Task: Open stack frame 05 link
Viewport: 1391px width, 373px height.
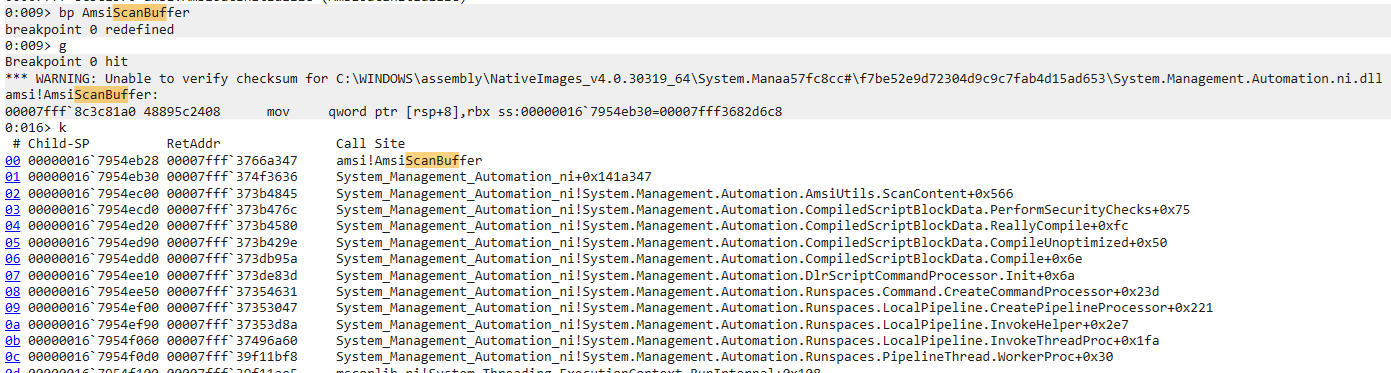Action: click(13, 242)
